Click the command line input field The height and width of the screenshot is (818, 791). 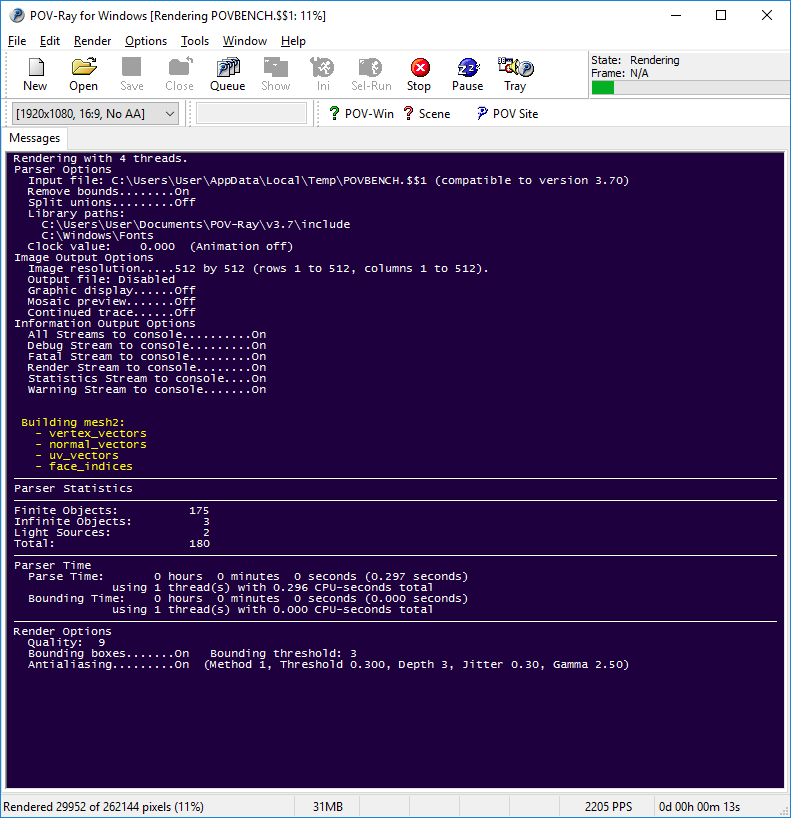coord(251,114)
